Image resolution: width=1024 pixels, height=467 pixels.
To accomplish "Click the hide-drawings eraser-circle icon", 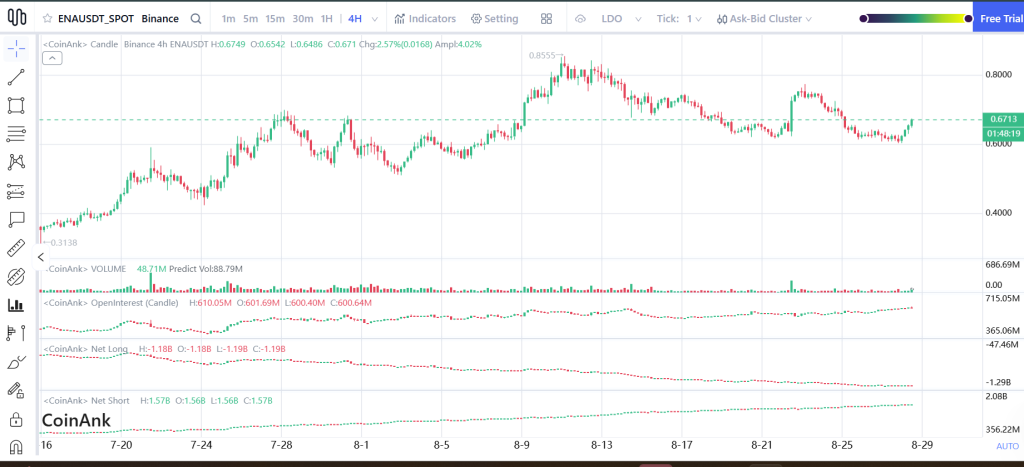I will pos(16,277).
